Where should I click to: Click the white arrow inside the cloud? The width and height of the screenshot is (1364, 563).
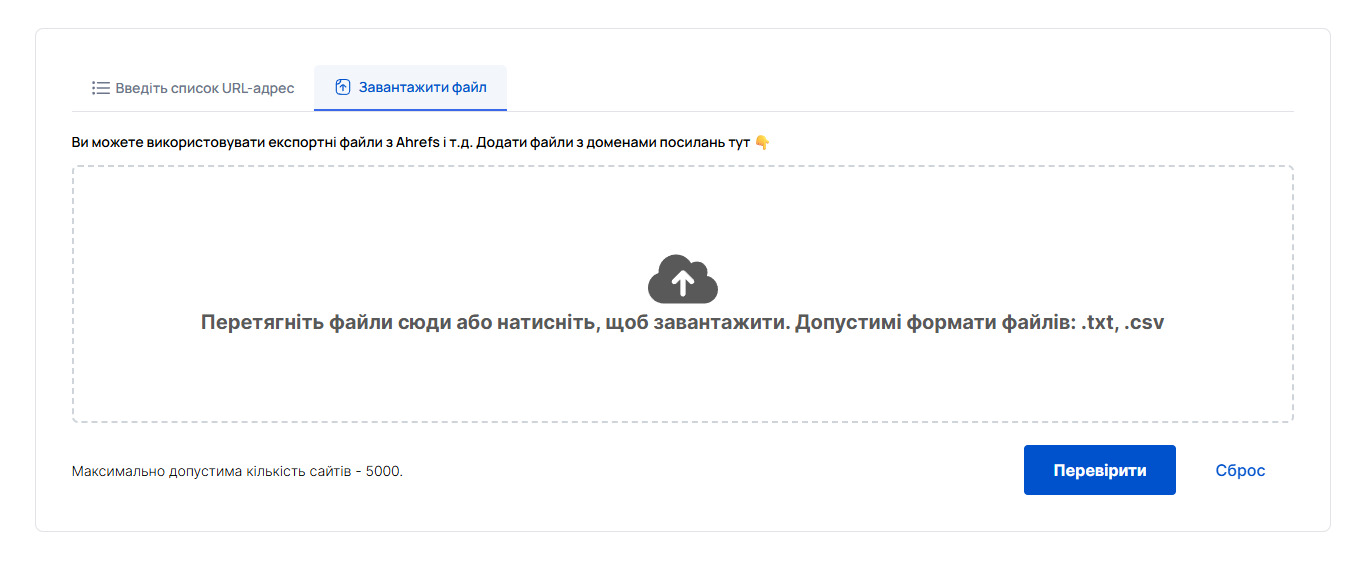pyautogui.click(x=683, y=283)
